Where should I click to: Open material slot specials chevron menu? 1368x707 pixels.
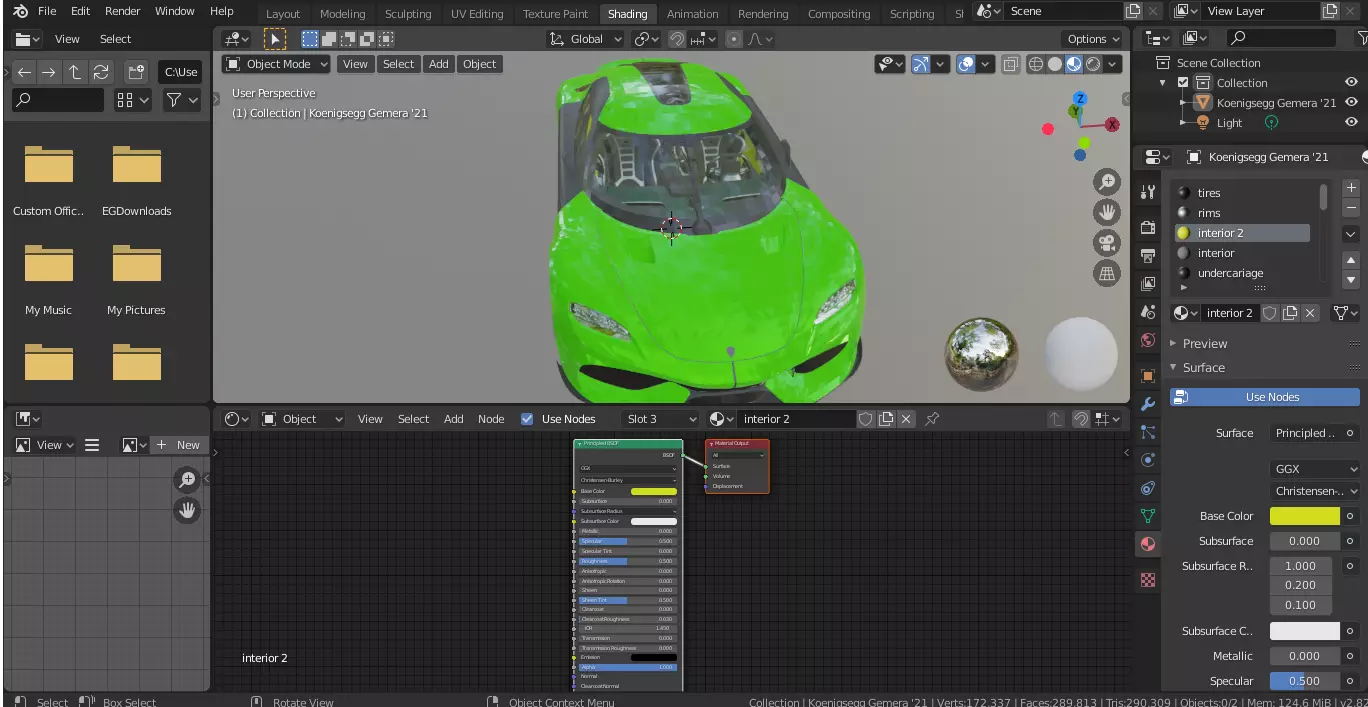pyautogui.click(x=1351, y=234)
